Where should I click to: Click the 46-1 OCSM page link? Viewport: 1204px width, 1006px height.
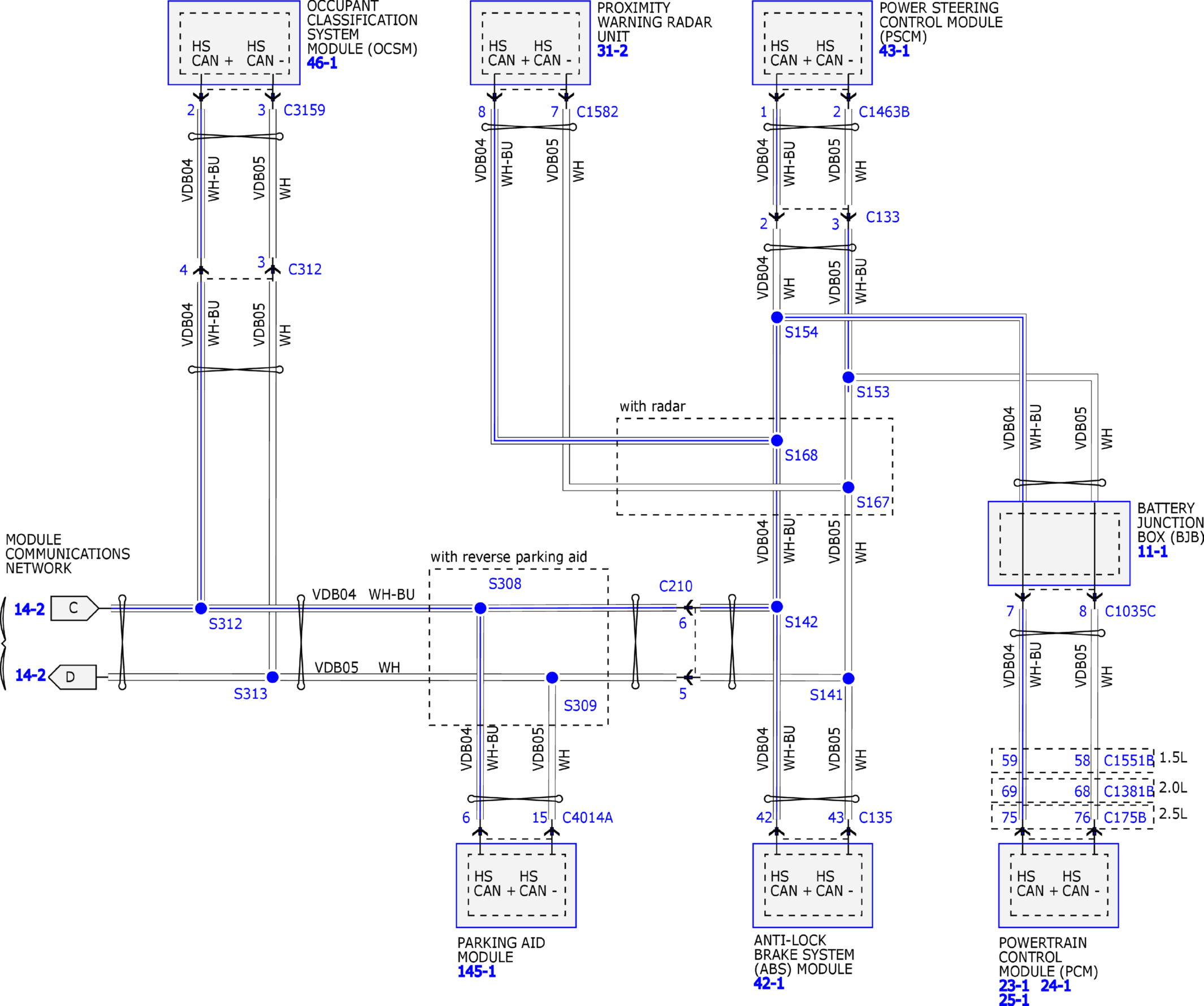322,63
